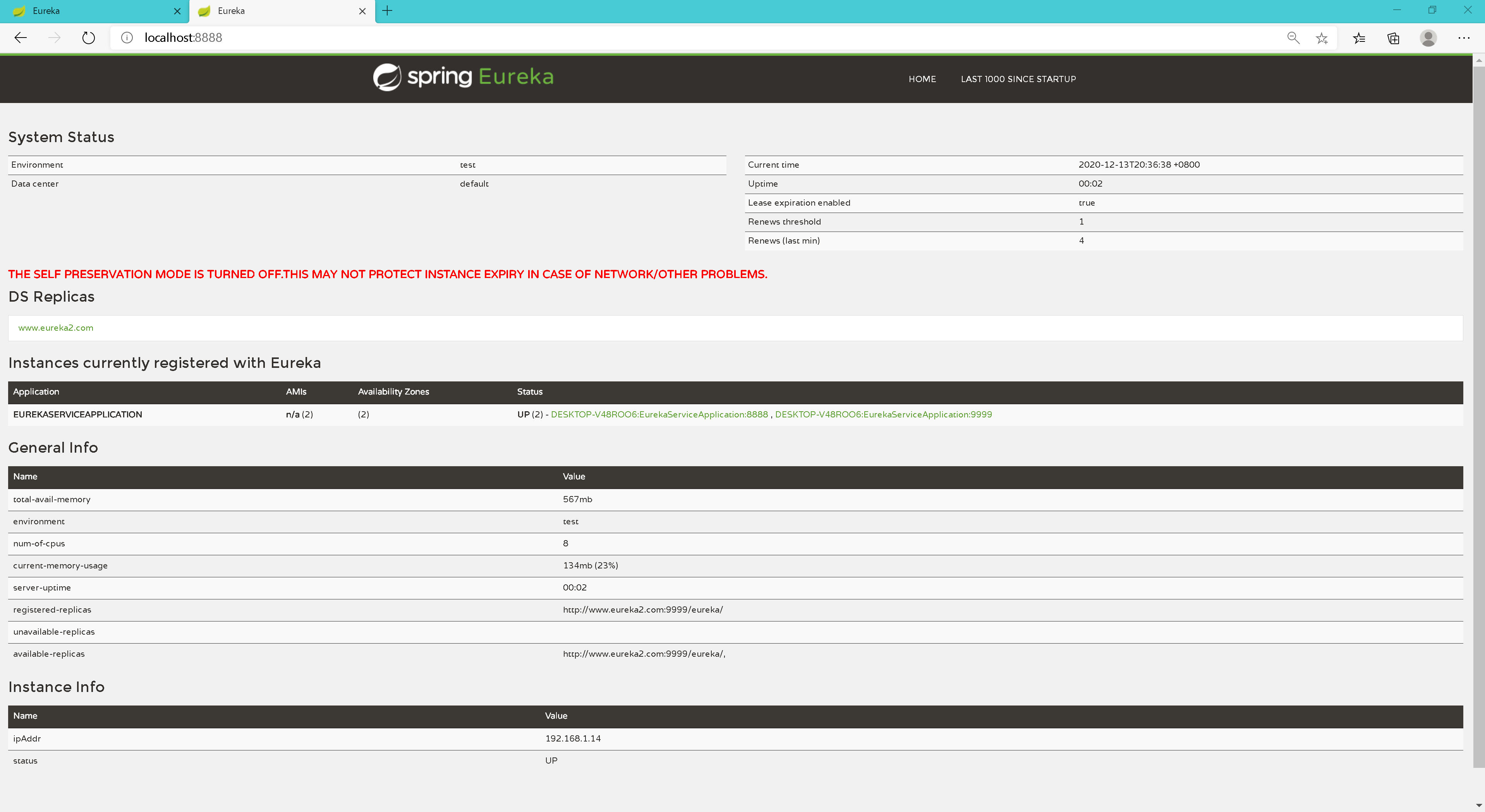Image resolution: width=1485 pixels, height=812 pixels.
Task: Click the num-of-cpus row label
Action: pyautogui.click(x=39, y=543)
